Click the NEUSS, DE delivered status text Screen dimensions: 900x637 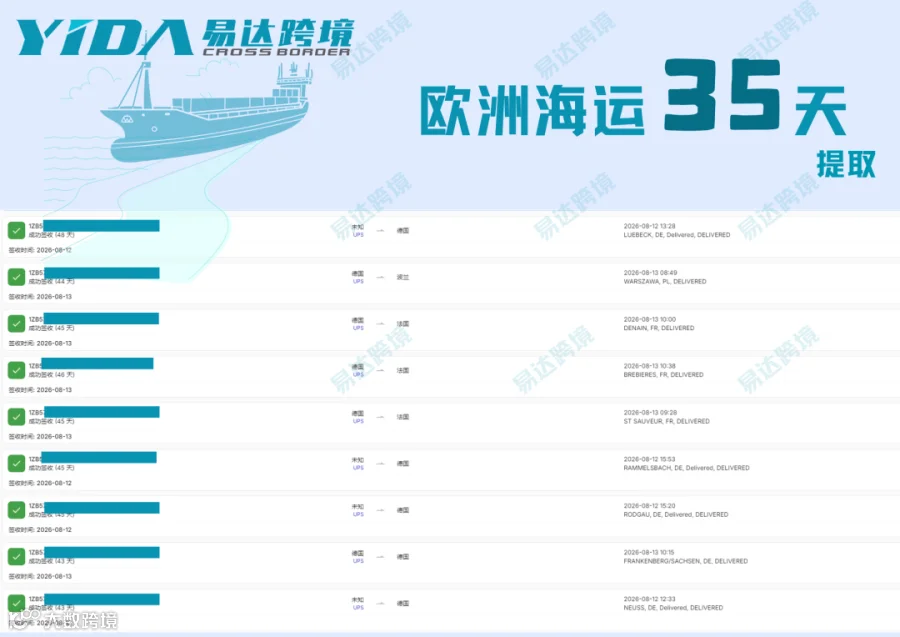(x=673, y=607)
